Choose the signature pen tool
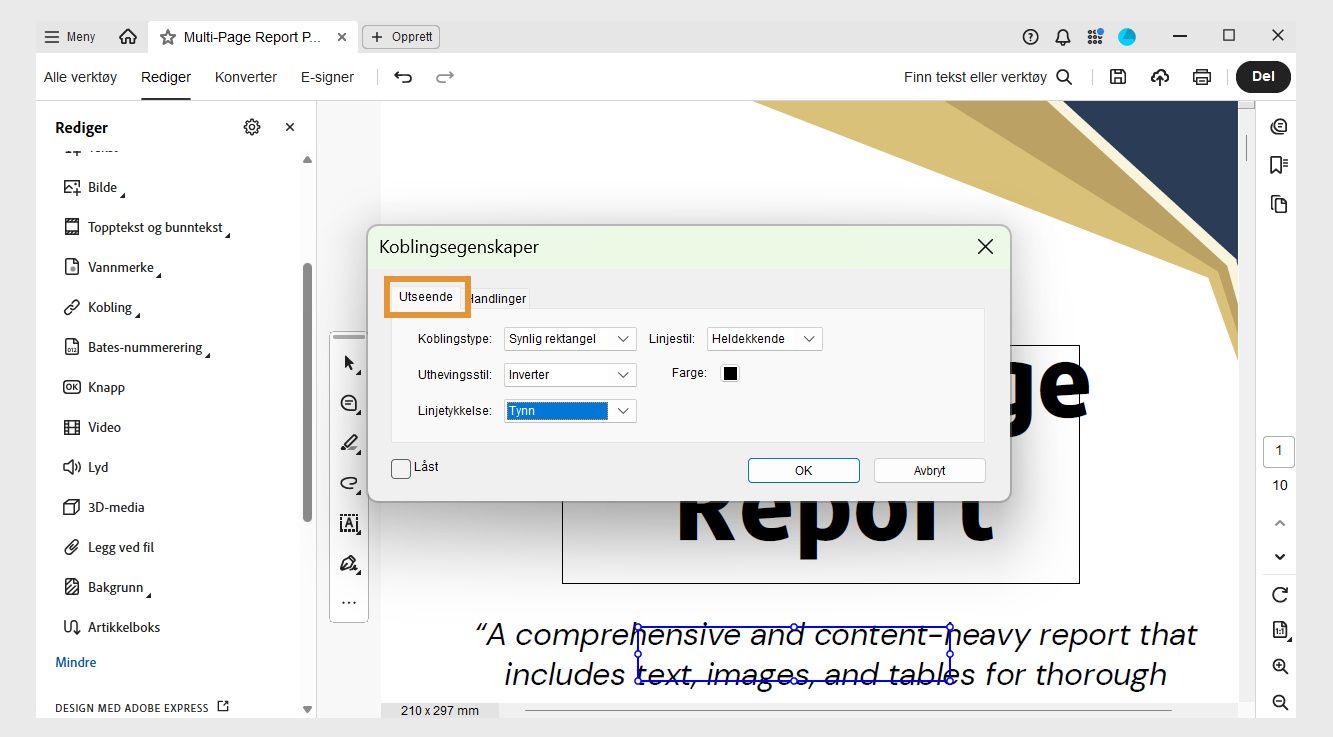The height and width of the screenshot is (737, 1333). coord(349,563)
